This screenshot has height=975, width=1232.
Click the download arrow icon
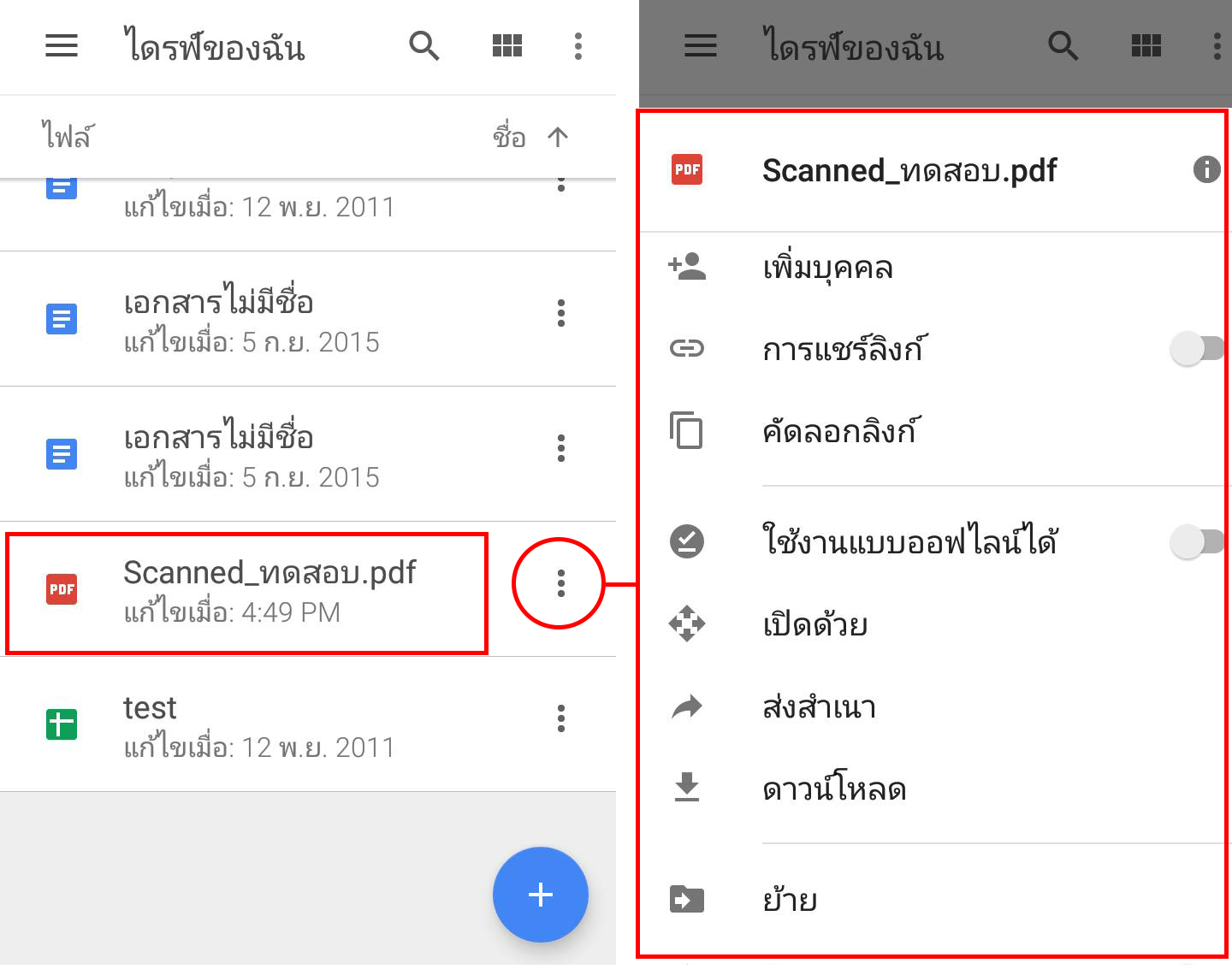[x=687, y=787]
